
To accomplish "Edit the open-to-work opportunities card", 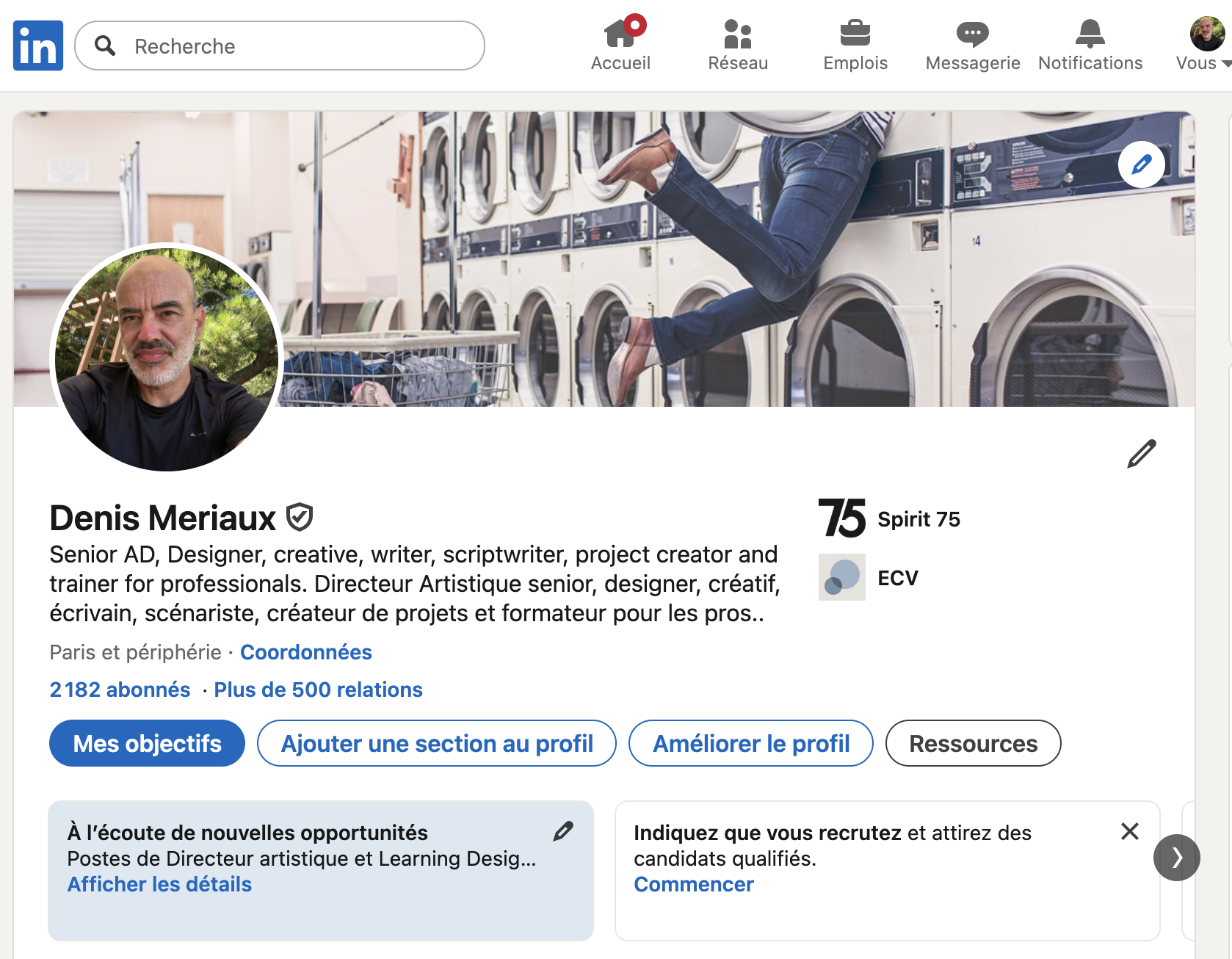I will click(563, 831).
